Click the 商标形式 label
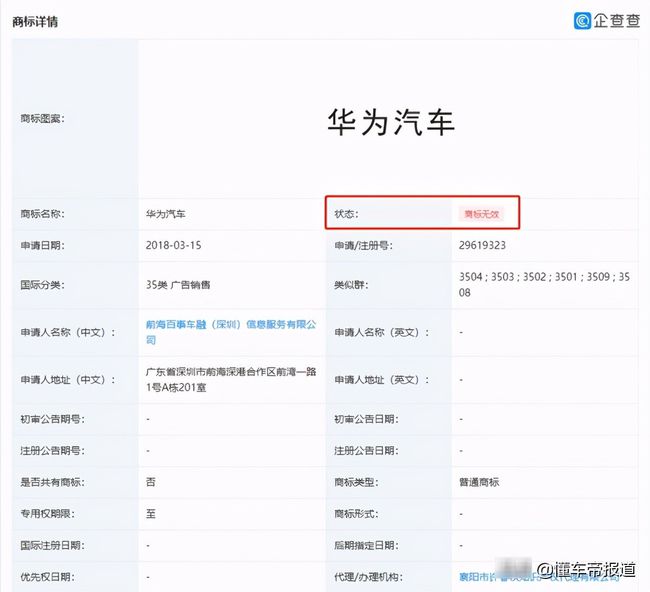This screenshot has height=592, width=650. (x=357, y=514)
